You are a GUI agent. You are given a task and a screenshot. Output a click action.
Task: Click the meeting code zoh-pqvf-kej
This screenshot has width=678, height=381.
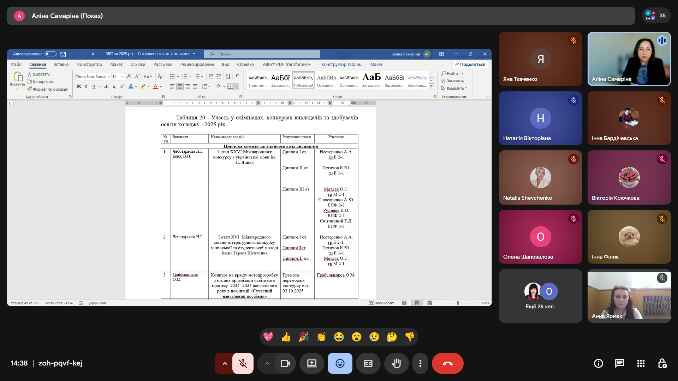point(60,363)
